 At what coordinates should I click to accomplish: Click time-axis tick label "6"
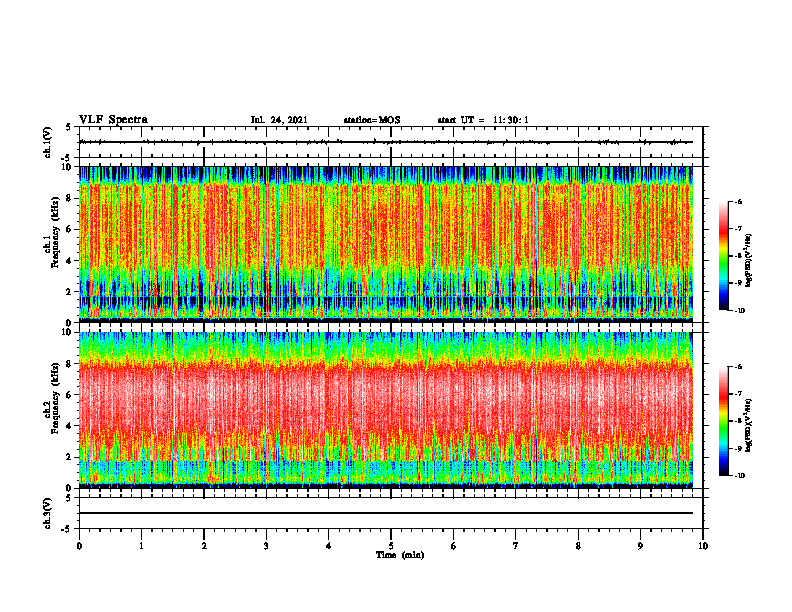(x=454, y=546)
